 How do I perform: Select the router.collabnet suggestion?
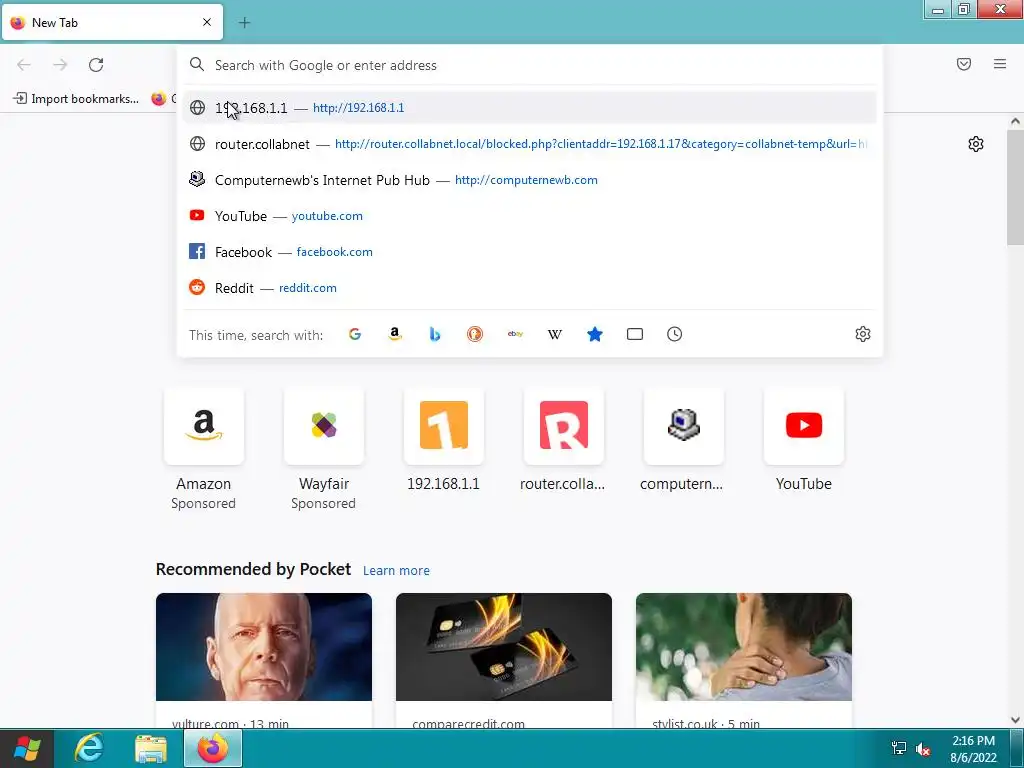tap(530, 144)
